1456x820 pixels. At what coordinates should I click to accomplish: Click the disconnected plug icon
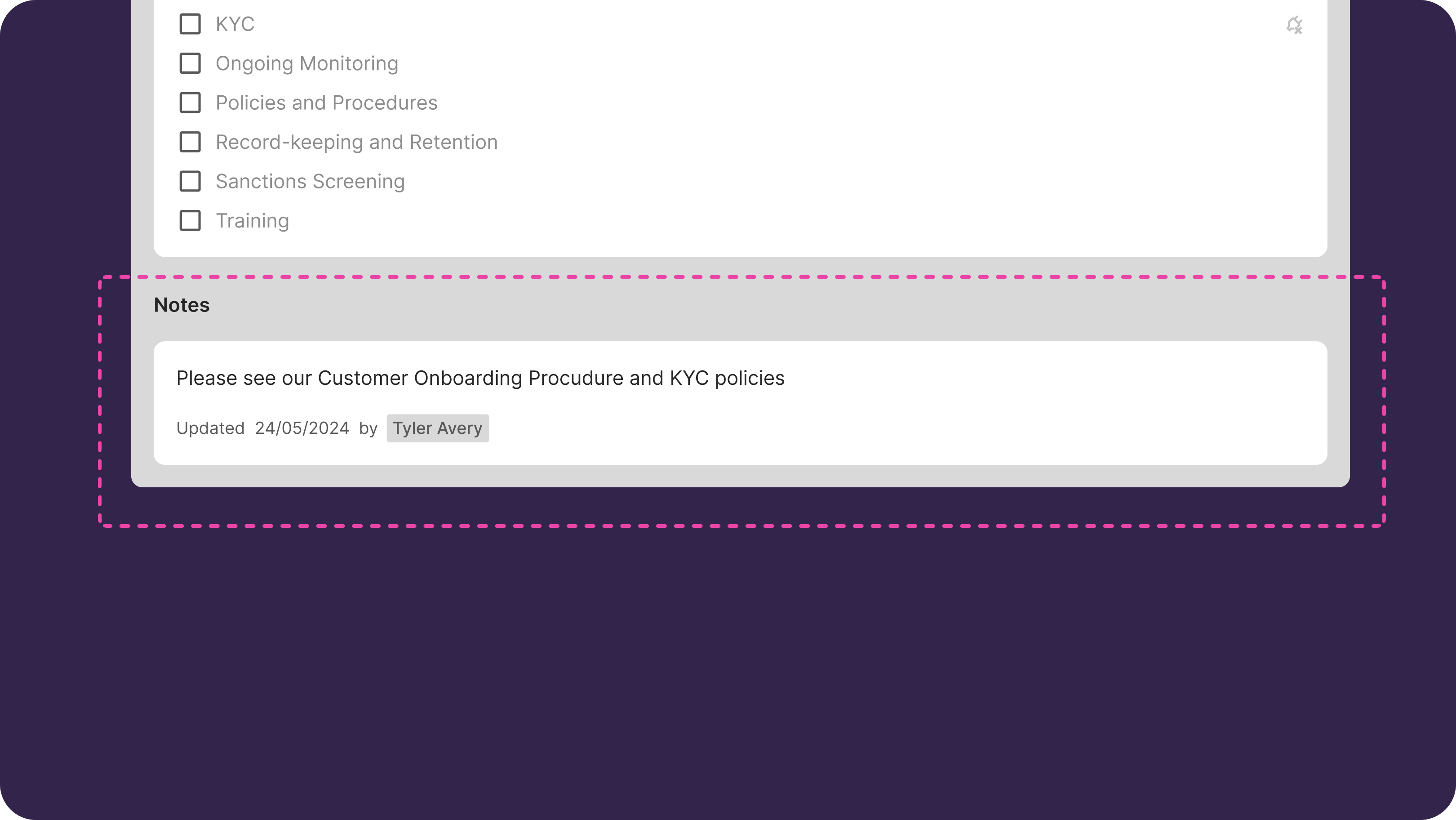(x=1294, y=25)
